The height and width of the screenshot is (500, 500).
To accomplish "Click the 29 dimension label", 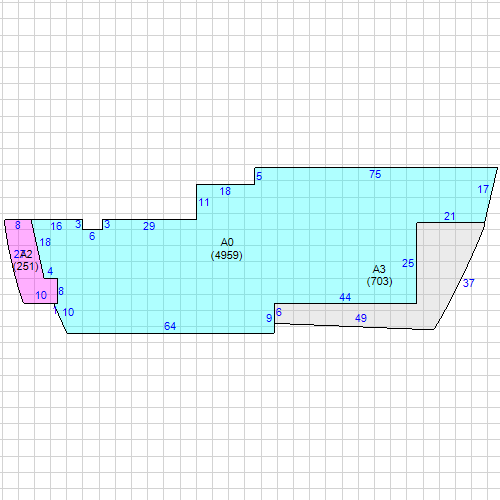I will coord(149,226).
